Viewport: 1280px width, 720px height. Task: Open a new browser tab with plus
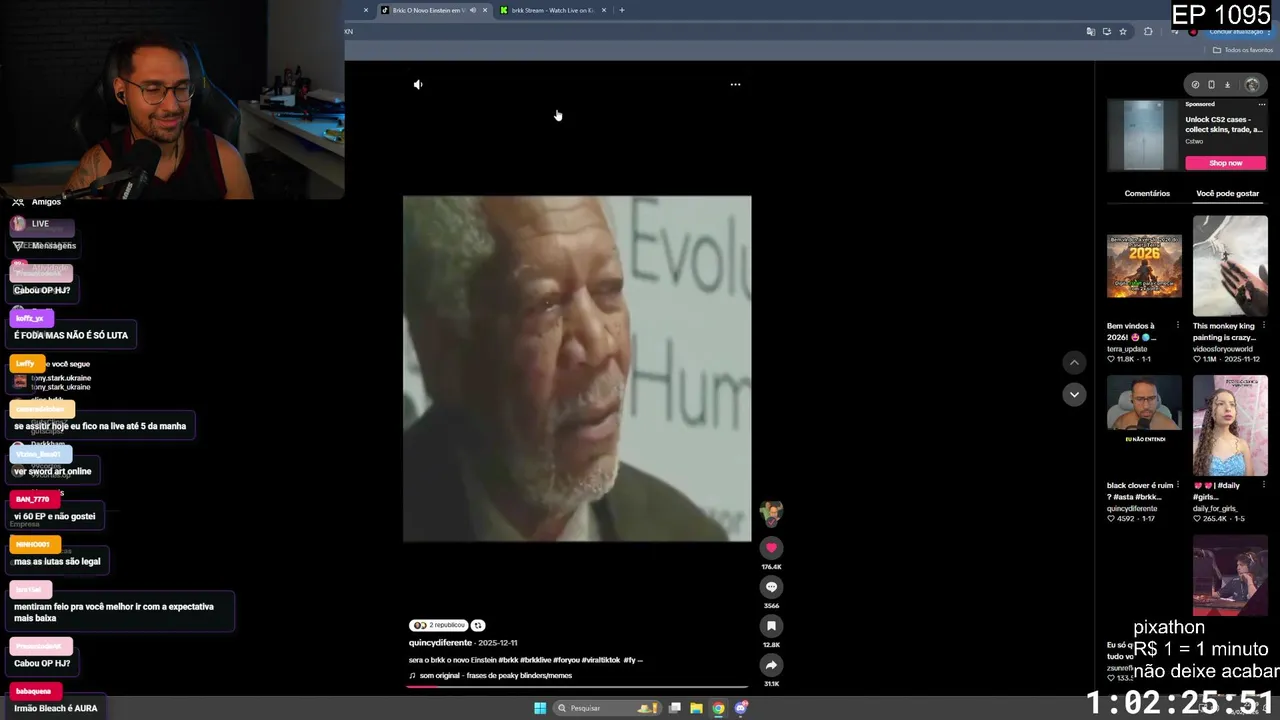click(621, 10)
